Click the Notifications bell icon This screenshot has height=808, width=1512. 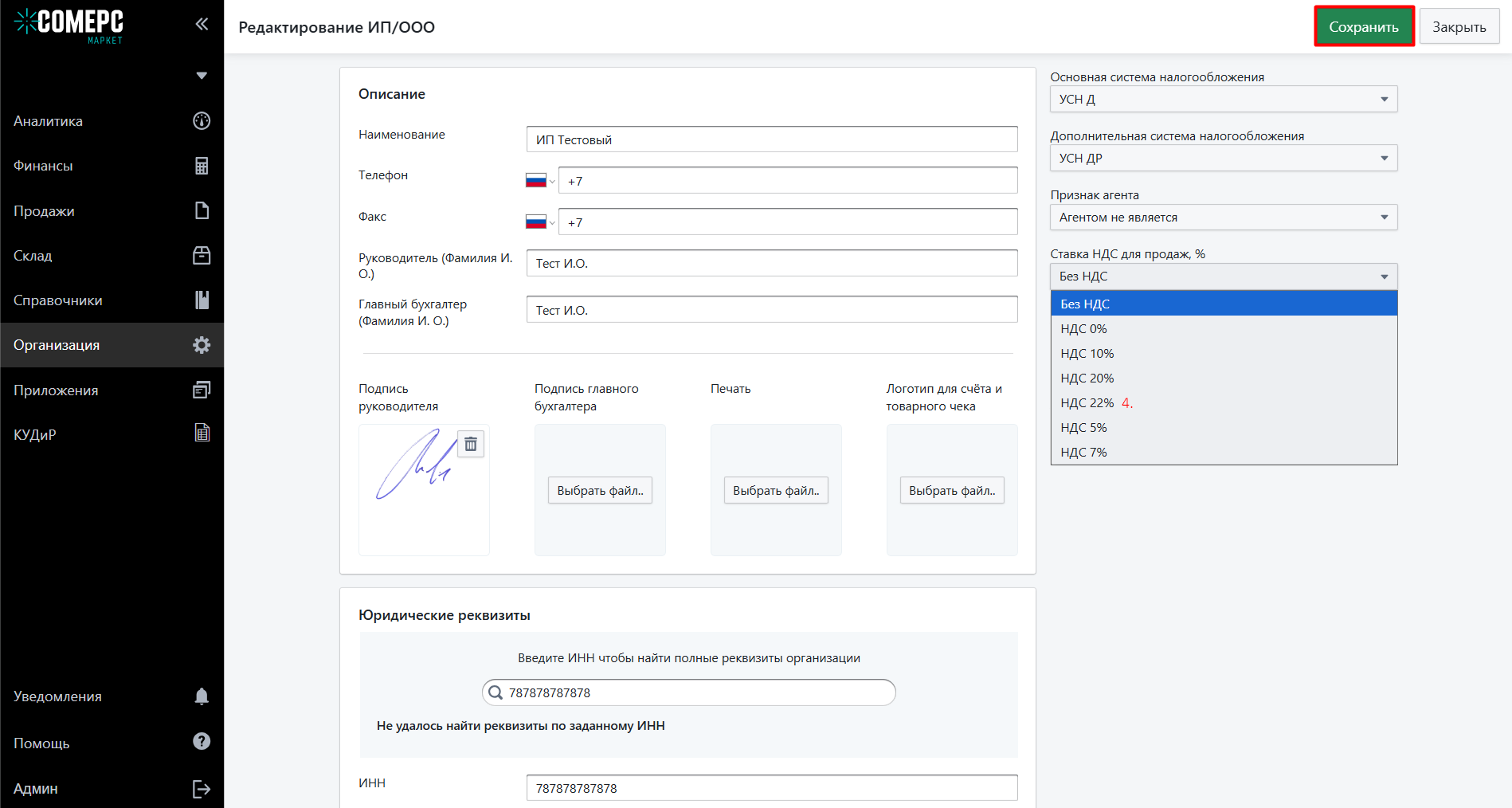point(202,696)
